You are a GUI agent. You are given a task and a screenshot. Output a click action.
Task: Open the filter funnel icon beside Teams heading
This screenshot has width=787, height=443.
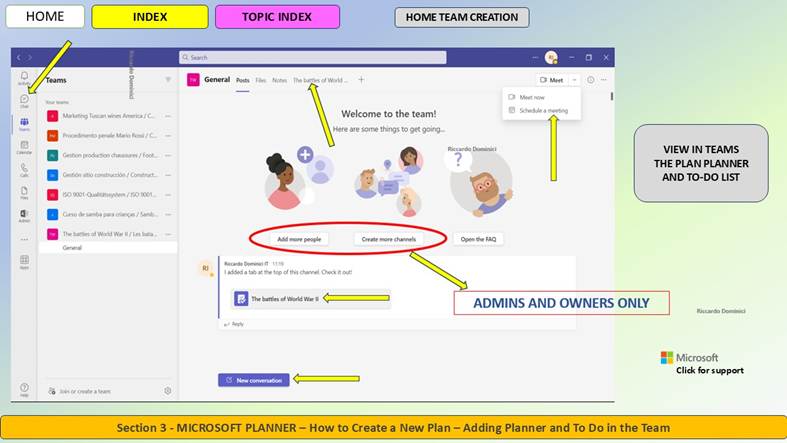[168, 80]
